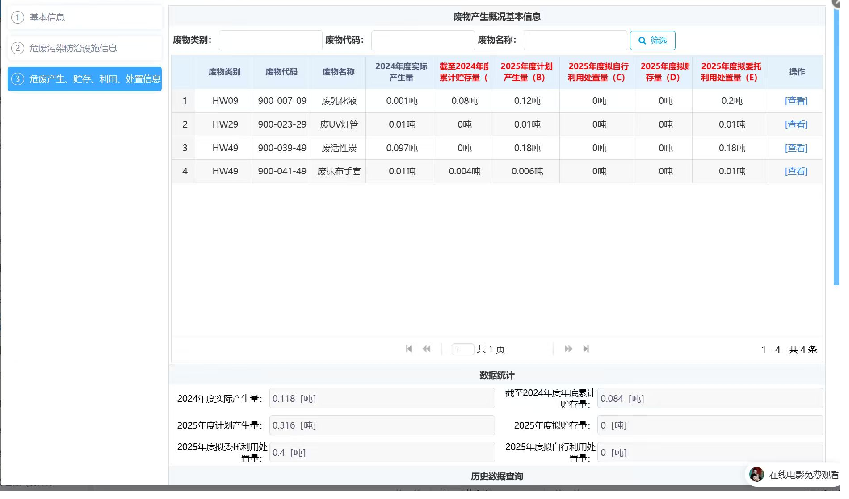
Task: Click the 查询 search button
Action: click(x=653, y=40)
